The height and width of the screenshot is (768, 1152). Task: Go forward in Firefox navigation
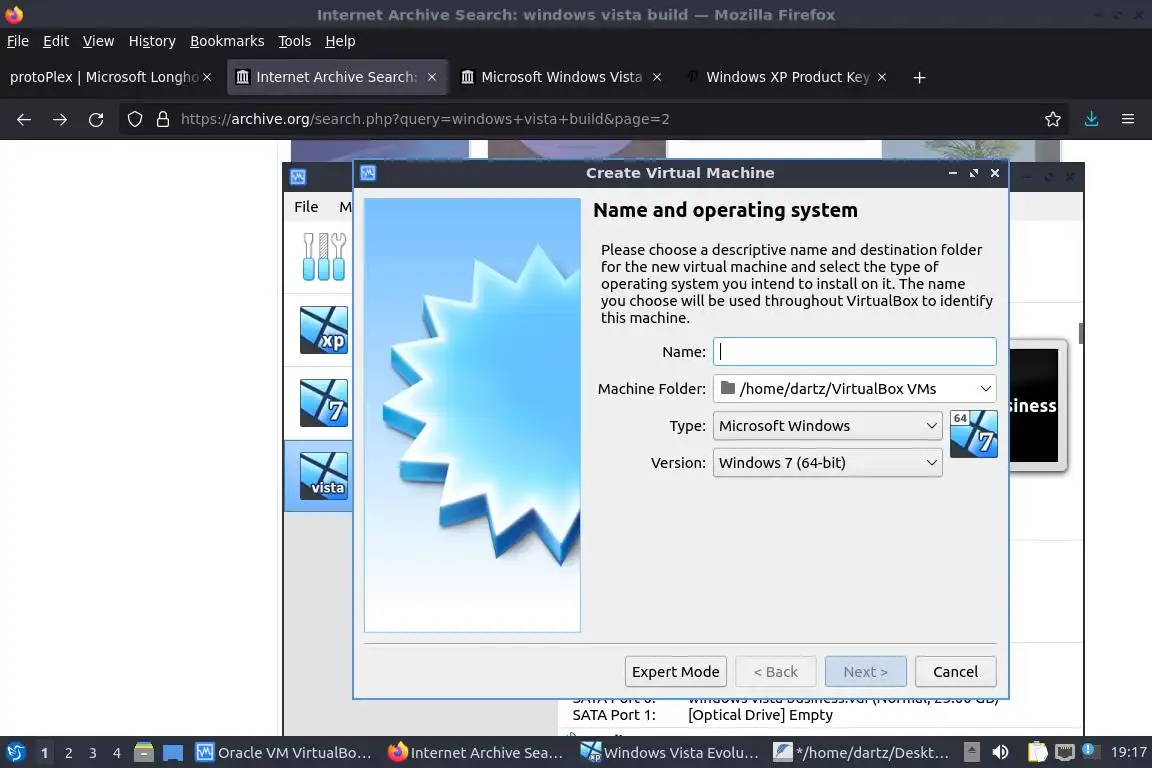pyautogui.click(x=60, y=119)
